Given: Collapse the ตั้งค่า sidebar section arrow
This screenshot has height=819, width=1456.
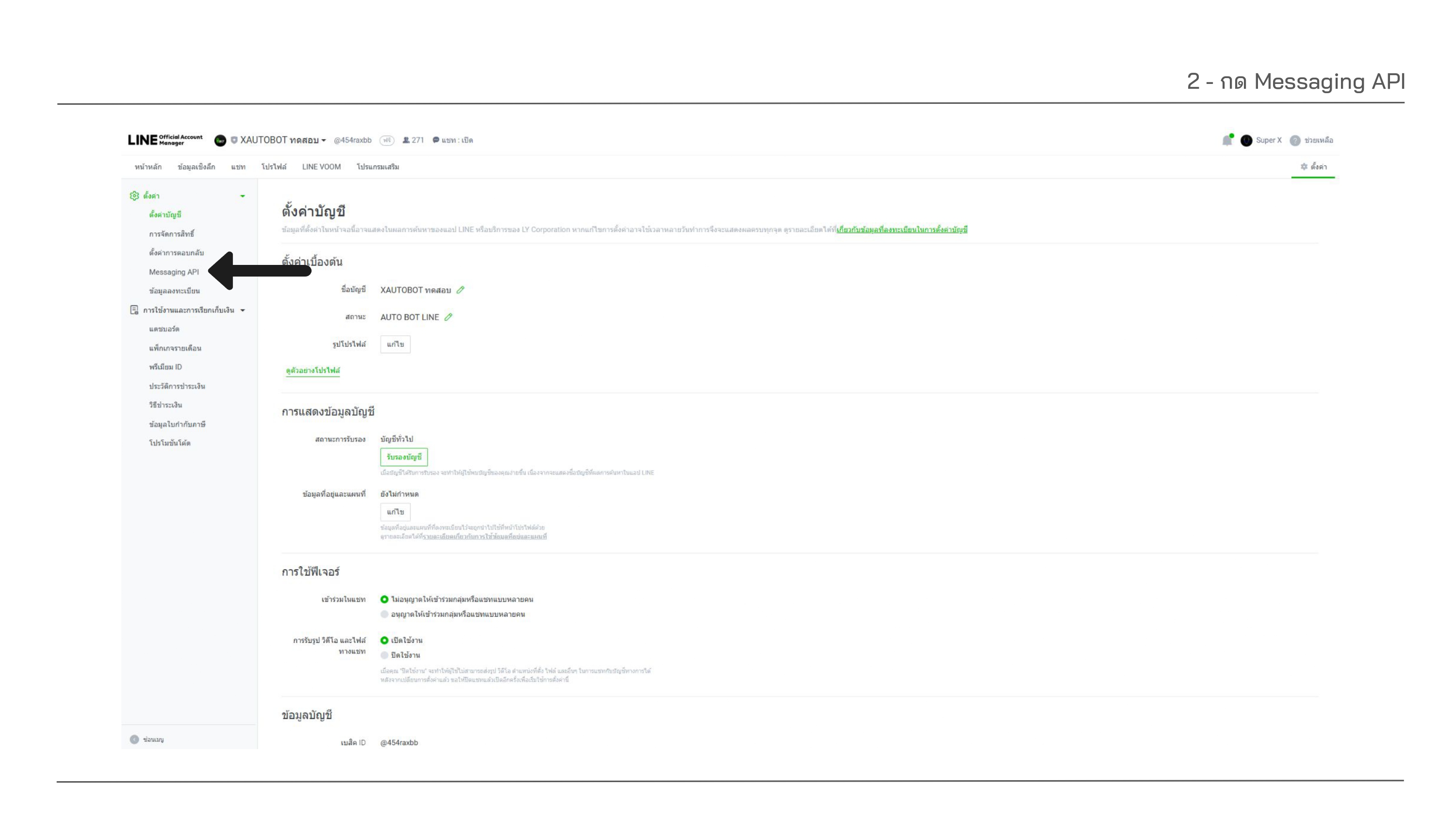Looking at the screenshot, I should tap(243, 196).
